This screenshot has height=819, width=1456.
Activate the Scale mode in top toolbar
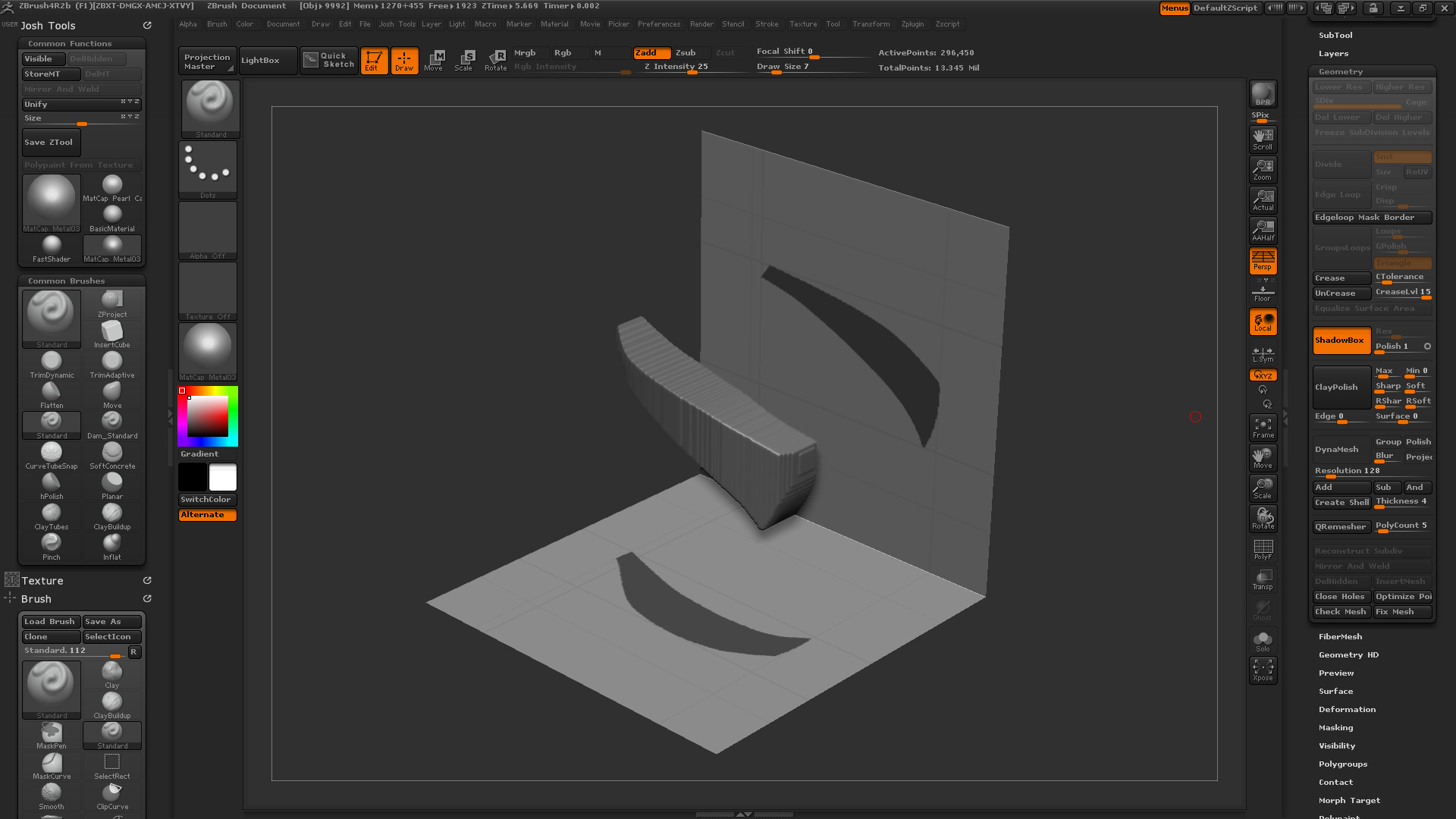coord(463,61)
